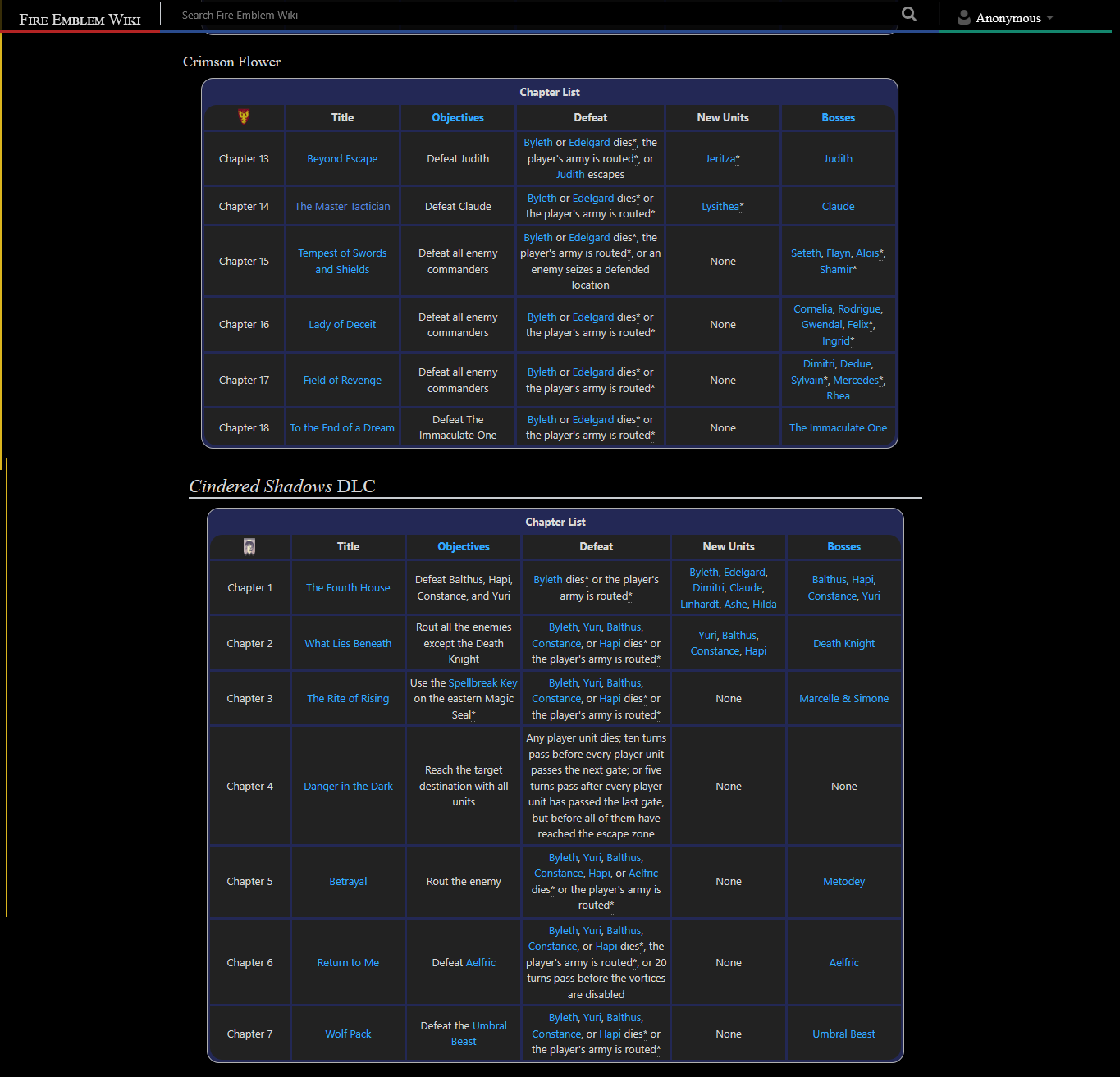Click Judith in Chapter 13 Bosses column
This screenshot has width=1120, height=1077.
838,159
